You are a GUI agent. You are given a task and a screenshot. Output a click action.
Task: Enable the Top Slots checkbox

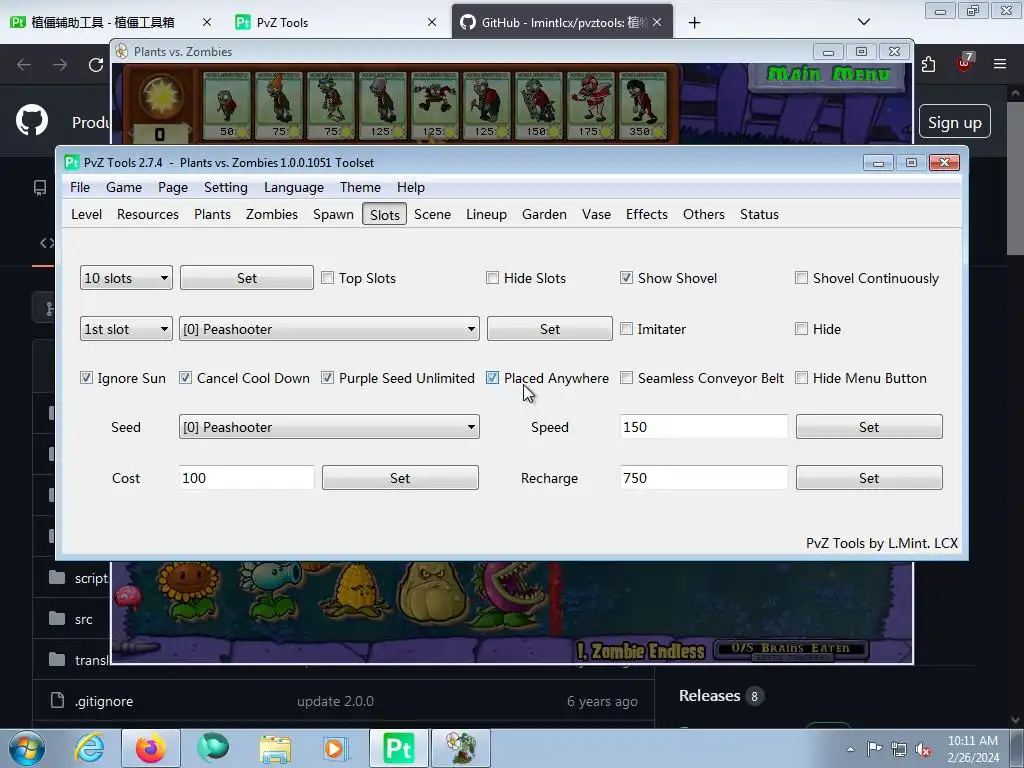click(x=328, y=278)
